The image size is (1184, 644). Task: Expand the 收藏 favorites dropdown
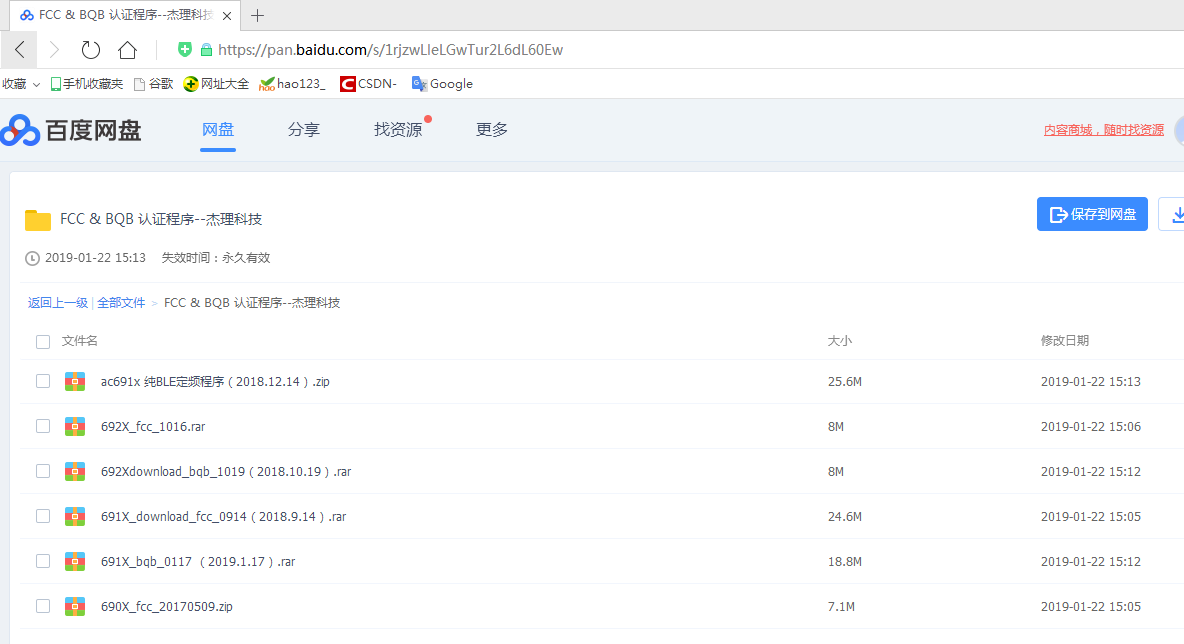tap(20, 84)
